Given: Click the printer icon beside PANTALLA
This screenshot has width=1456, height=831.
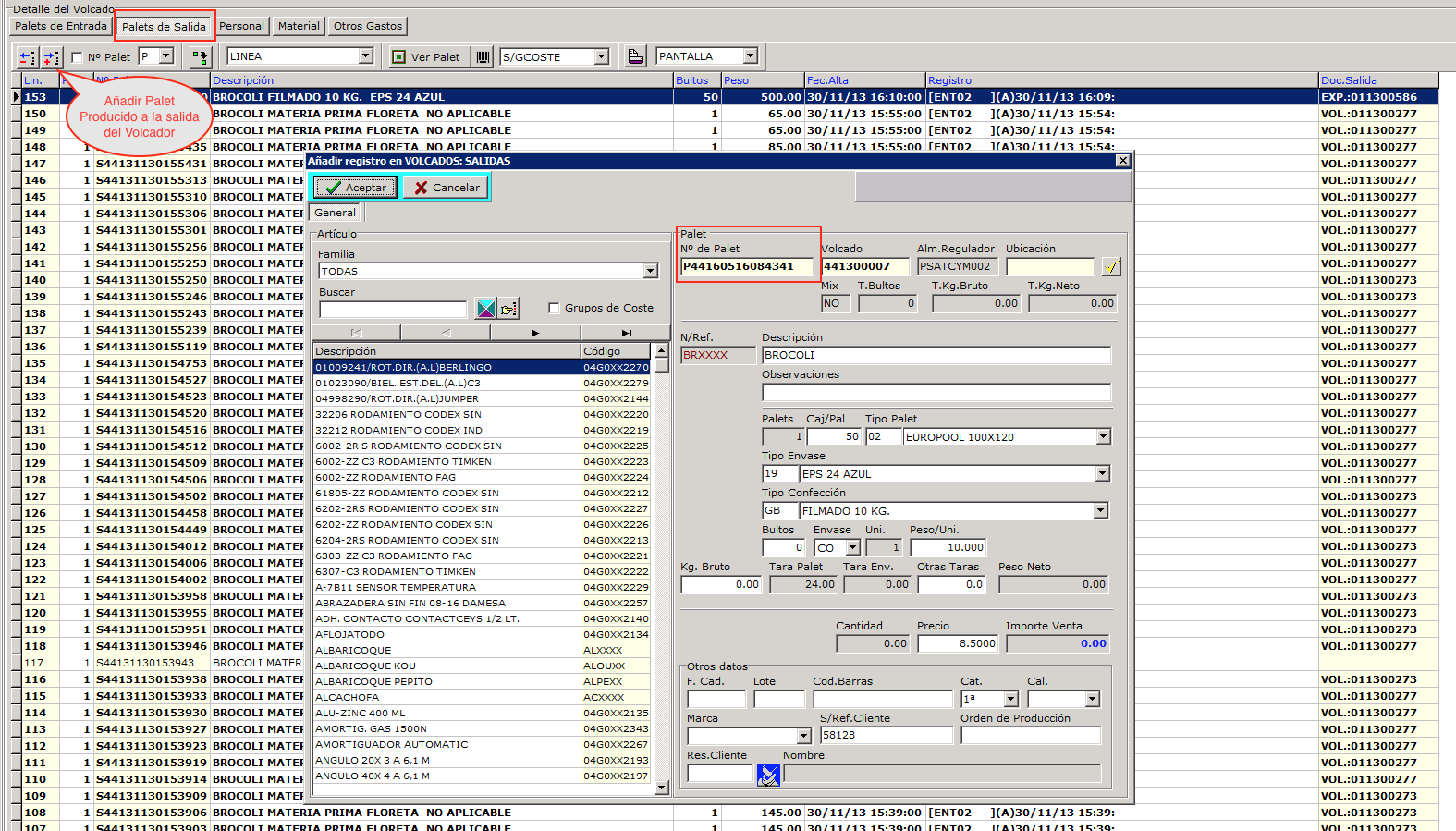Looking at the screenshot, I should (635, 57).
